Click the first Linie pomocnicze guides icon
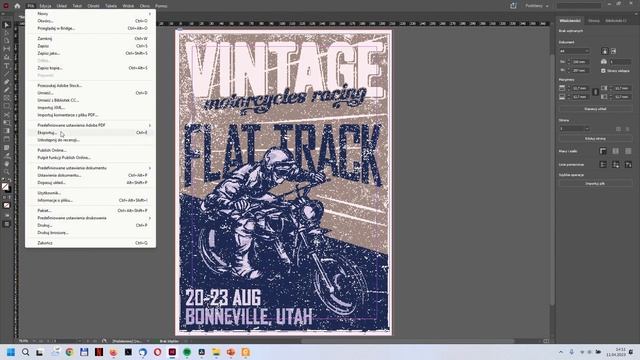Viewport: 640px width, 360px height. [603, 164]
